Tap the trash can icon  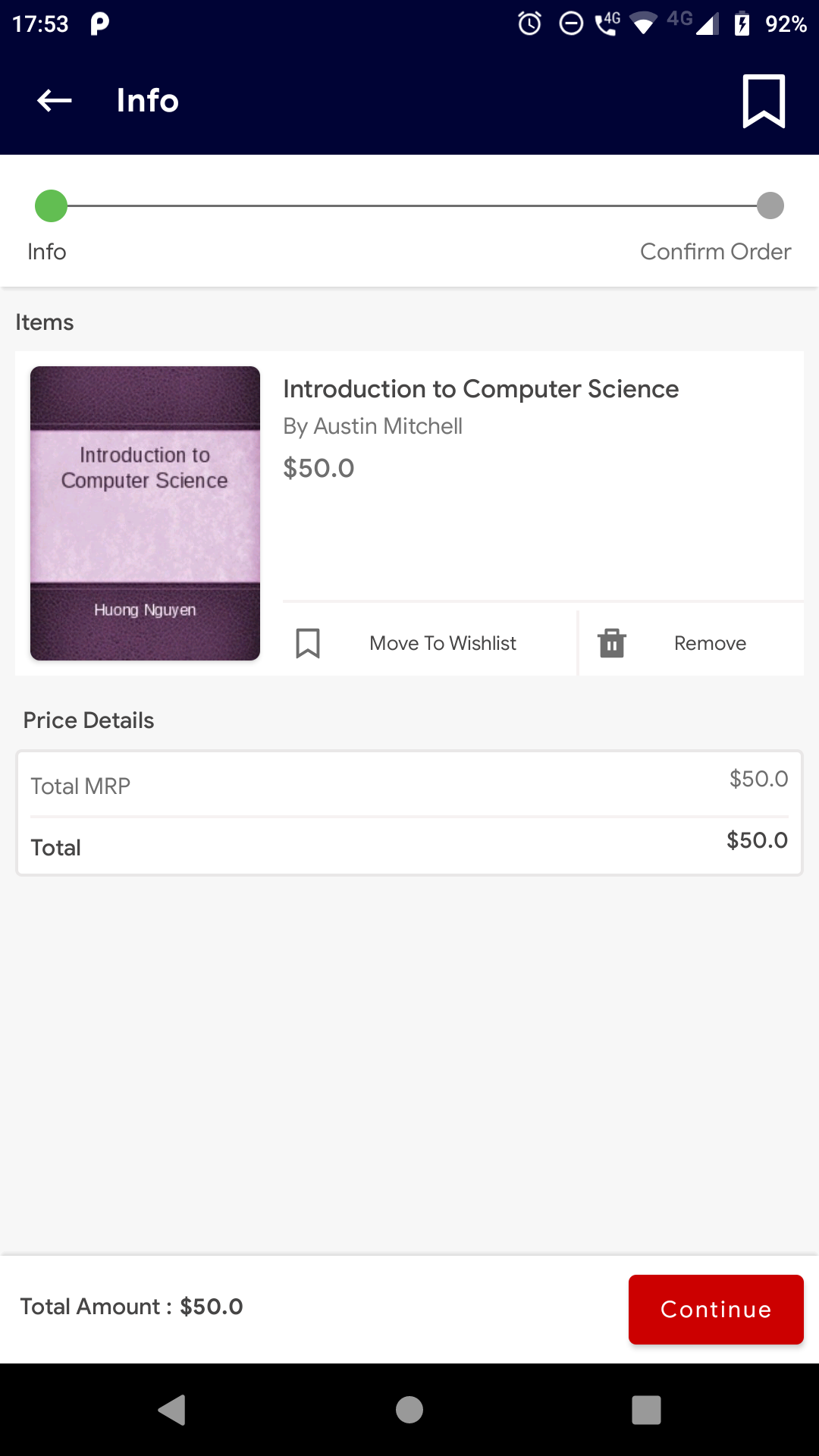pos(611,643)
